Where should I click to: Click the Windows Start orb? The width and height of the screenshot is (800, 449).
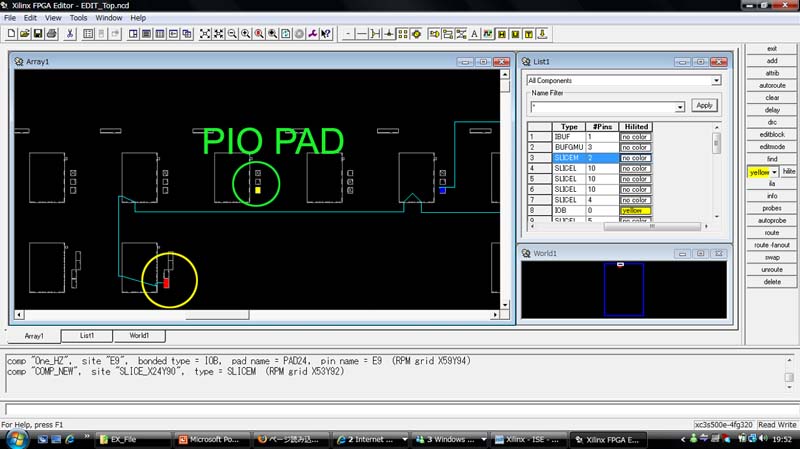pos(16,439)
